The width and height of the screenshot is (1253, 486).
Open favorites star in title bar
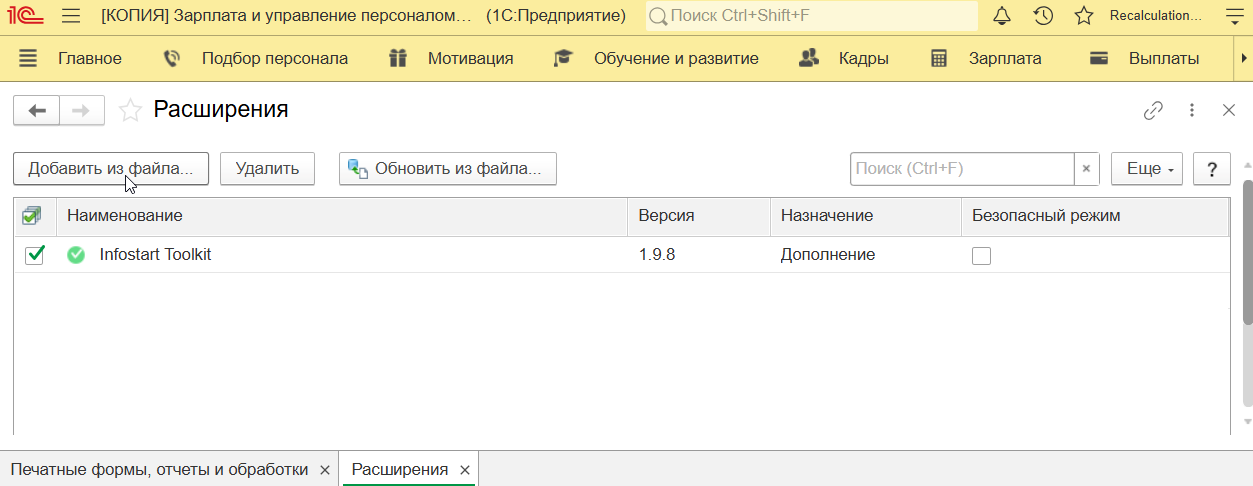point(1083,16)
